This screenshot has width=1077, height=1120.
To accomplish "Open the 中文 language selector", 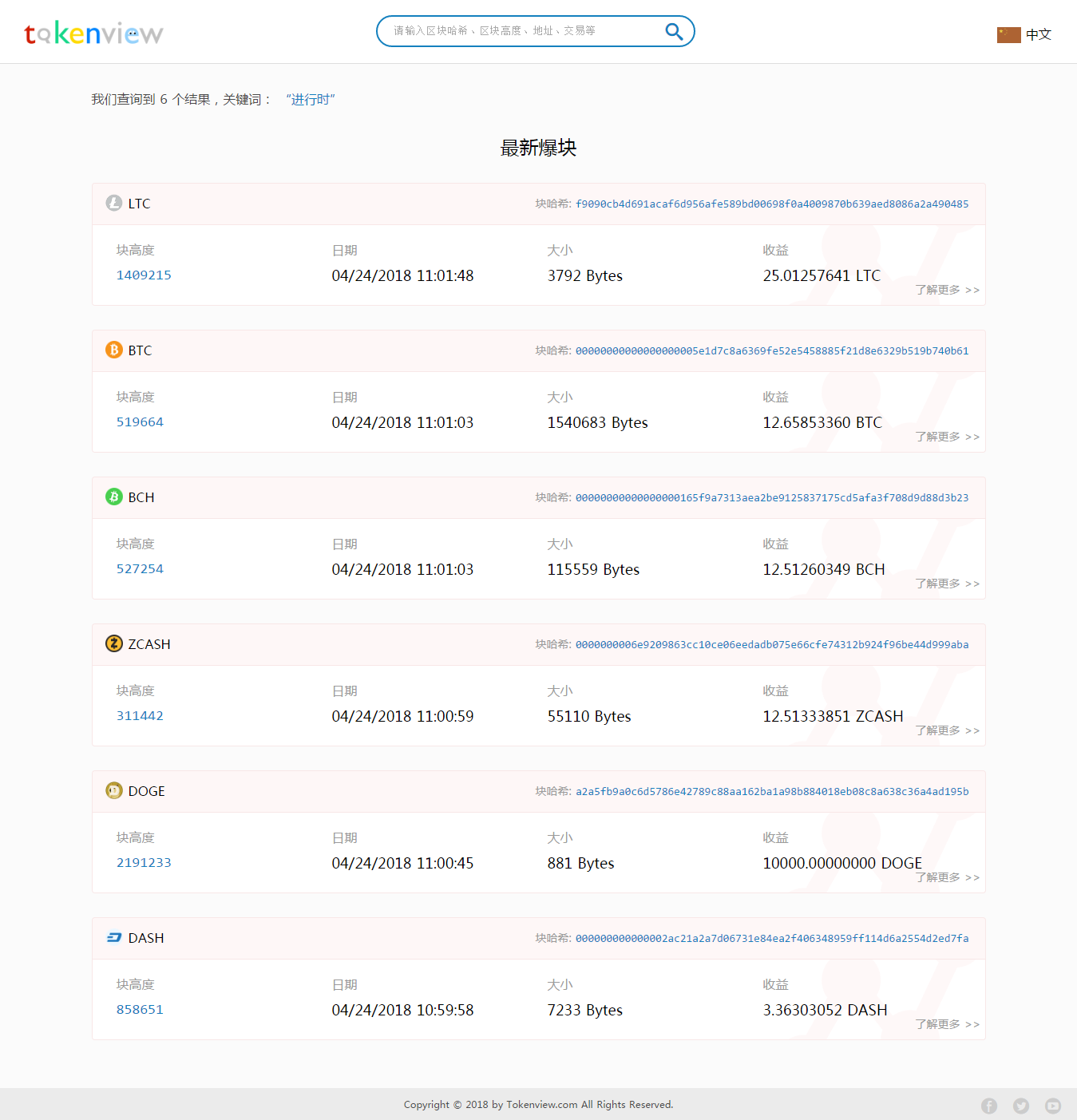I will [x=1039, y=34].
